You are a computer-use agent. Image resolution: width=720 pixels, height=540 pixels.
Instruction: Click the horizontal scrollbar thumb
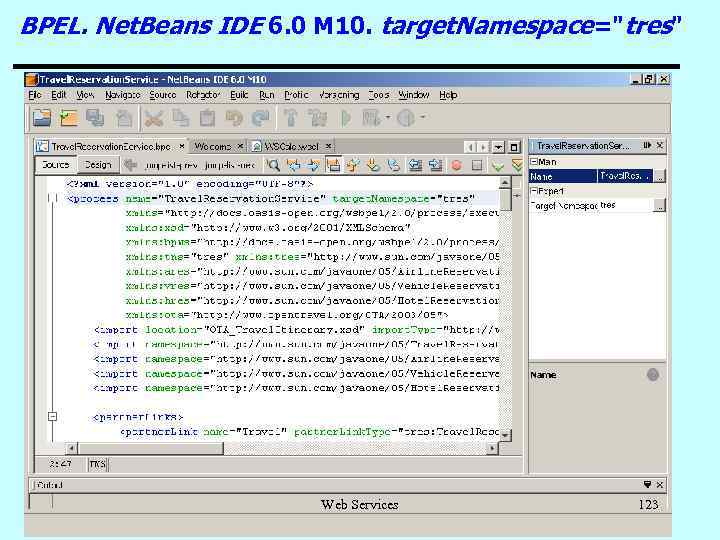pyautogui.click(x=151, y=448)
